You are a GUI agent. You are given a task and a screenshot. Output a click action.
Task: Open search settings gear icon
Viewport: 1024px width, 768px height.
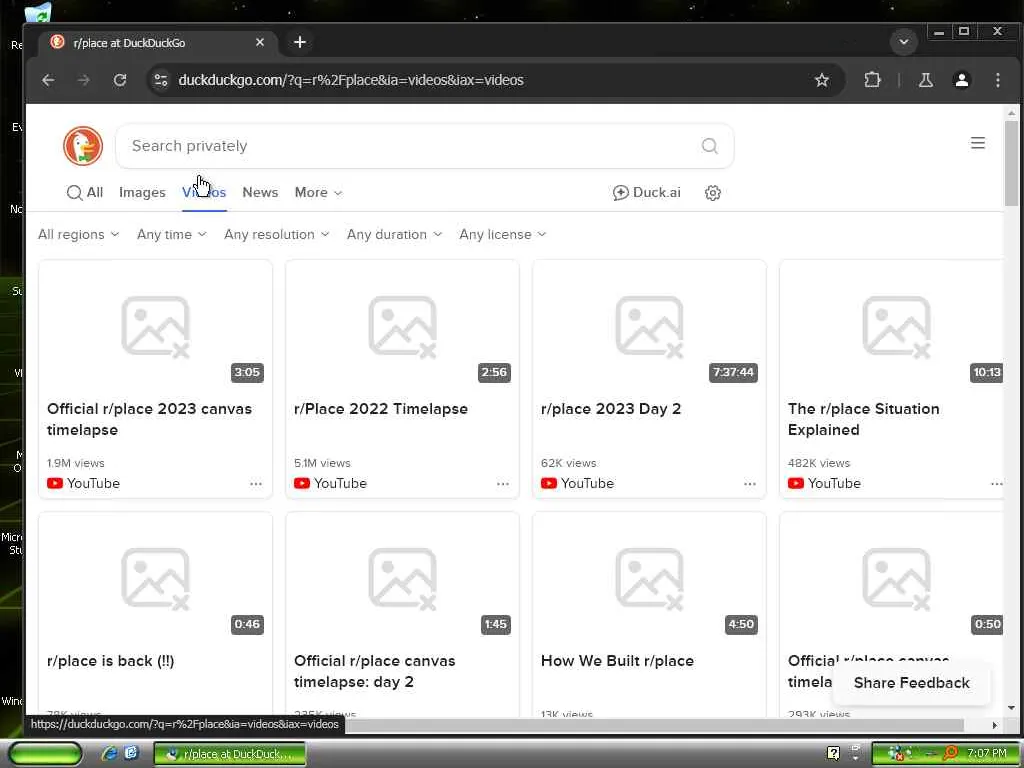[x=712, y=193]
